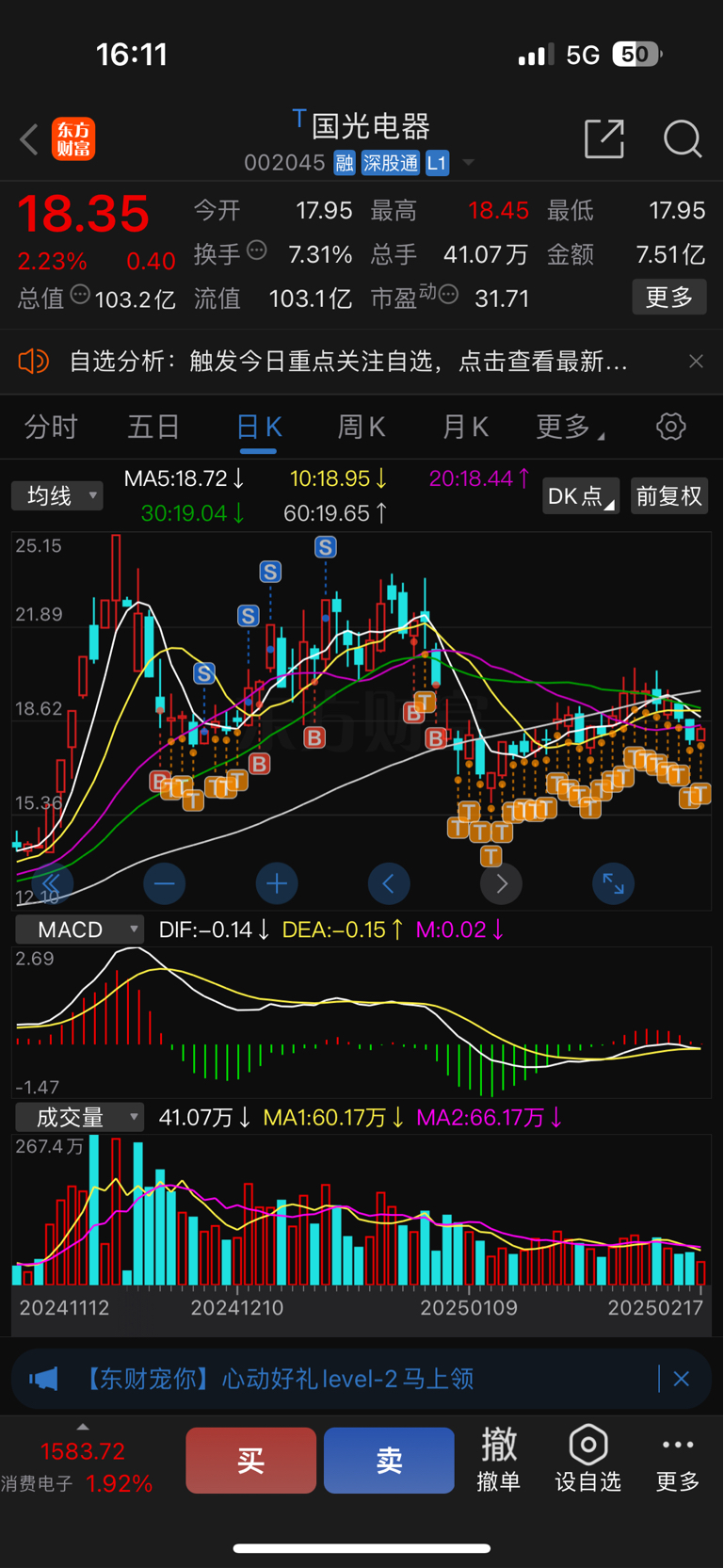Switch to 分时 chart tab
Image resolution: width=724 pixels, height=1568 pixels.
(x=51, y=428)
